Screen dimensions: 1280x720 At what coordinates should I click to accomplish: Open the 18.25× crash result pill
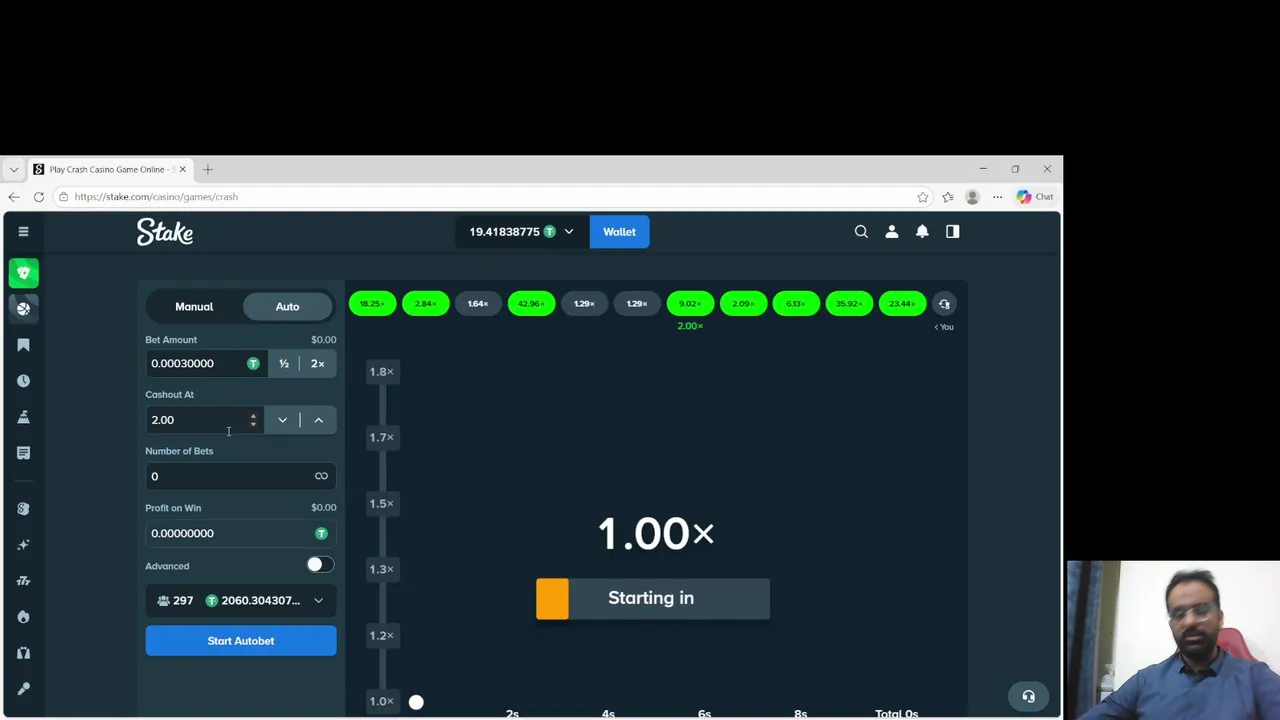[372, 304]
